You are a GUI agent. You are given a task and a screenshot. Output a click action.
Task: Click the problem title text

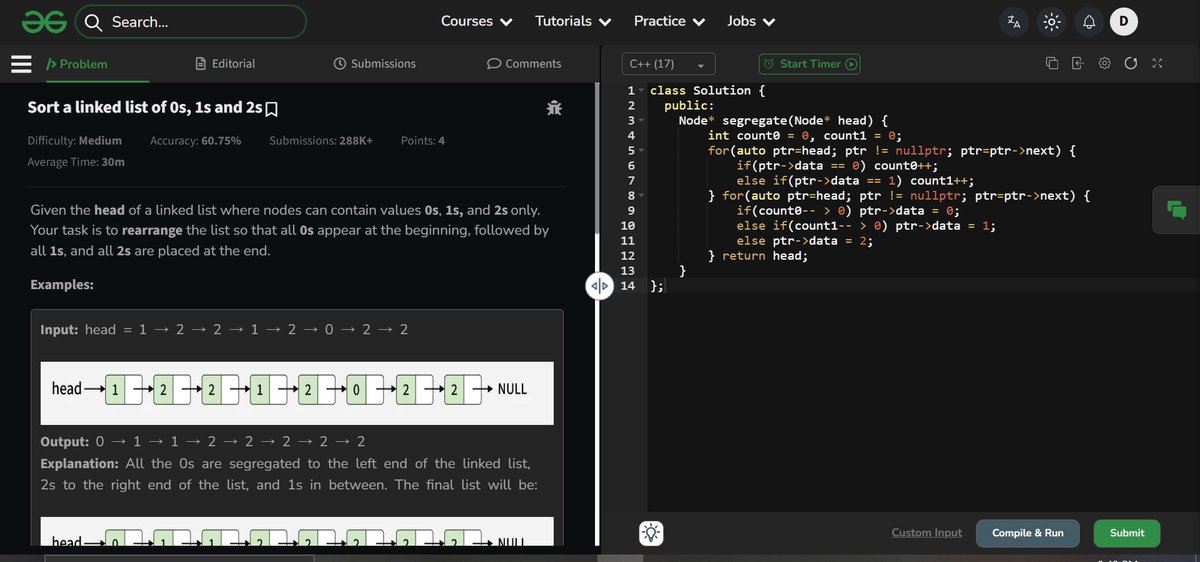[145, 108]
